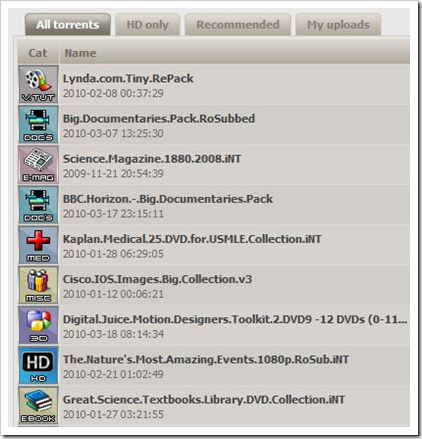The height and width of the screenshot is (439, 422).
Task: Open Science.Magazine.1880.2008.iNT torrent
Action: (152, 159)
